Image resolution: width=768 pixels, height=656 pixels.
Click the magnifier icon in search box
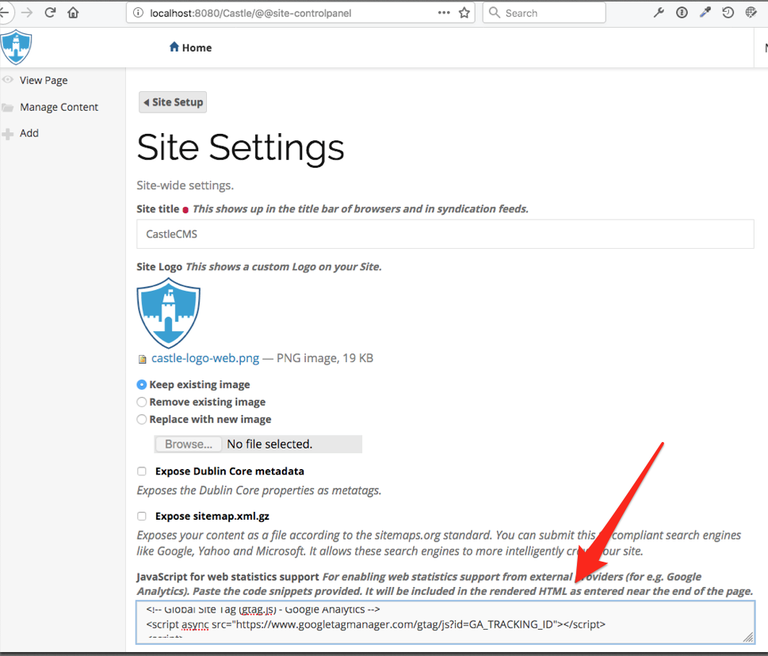coord(495,13)
